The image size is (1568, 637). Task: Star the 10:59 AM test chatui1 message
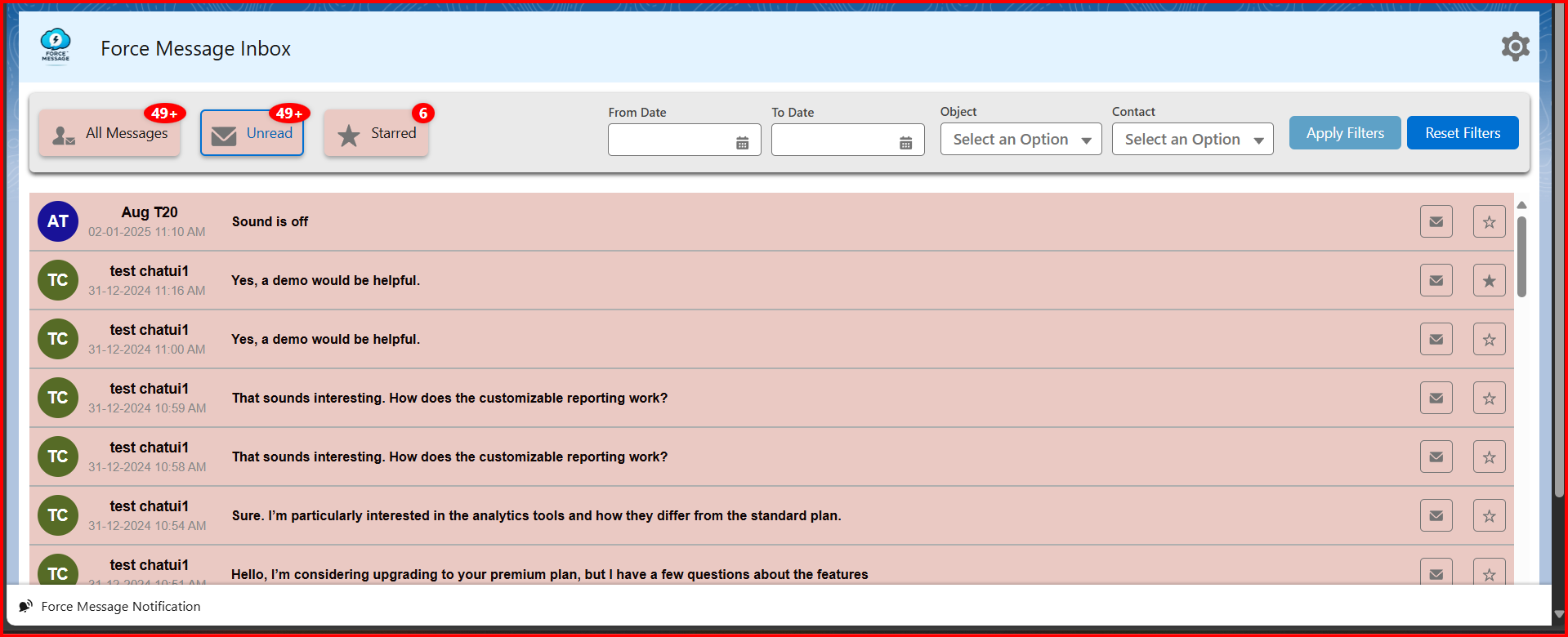coord(1489,398)
